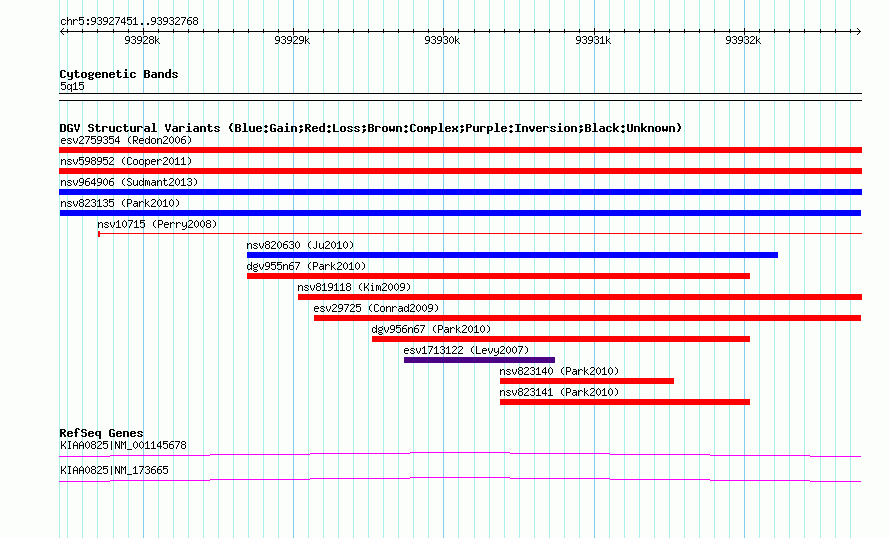Open the nsv823140 (Park2010) label
The image size is (890, 538).
pos(559,371)
